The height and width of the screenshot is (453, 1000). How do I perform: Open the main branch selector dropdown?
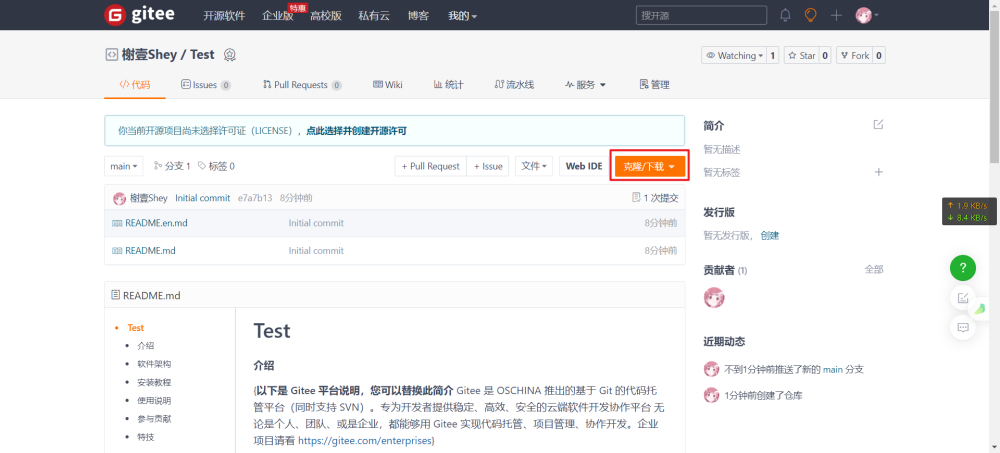point(124,166)
